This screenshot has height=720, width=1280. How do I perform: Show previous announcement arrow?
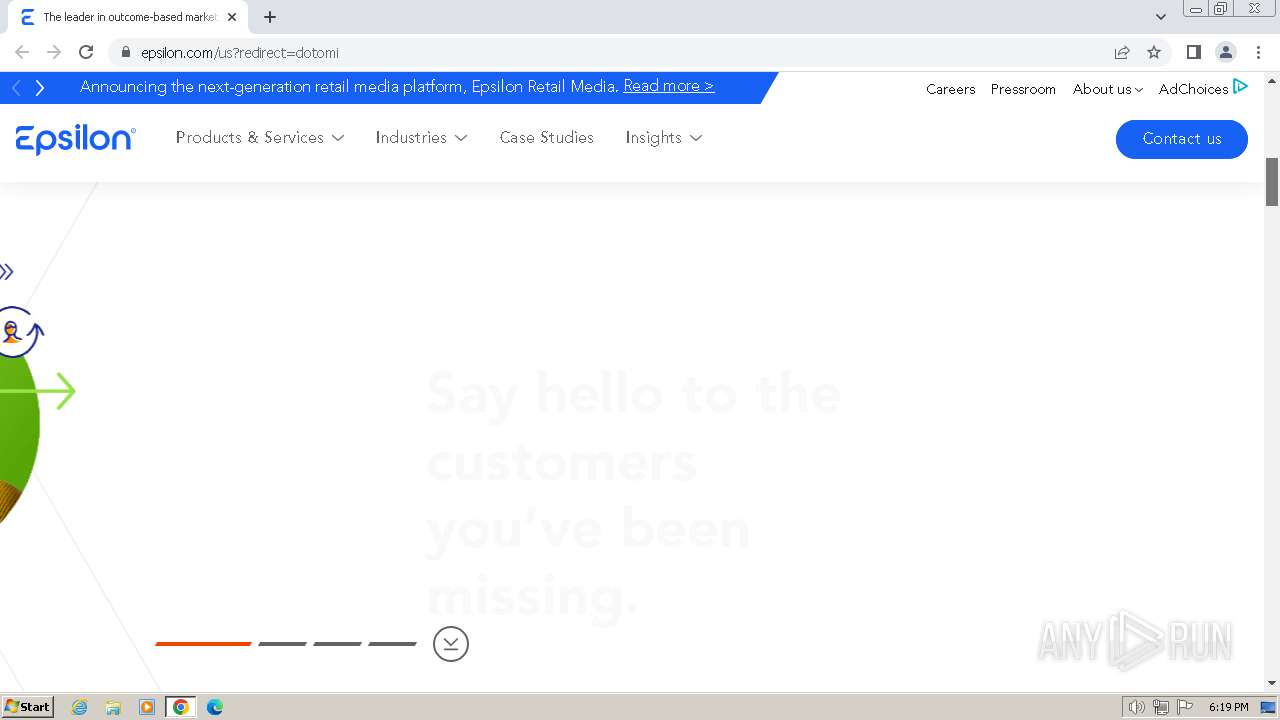pyautogui.click(x=16, y=88)
